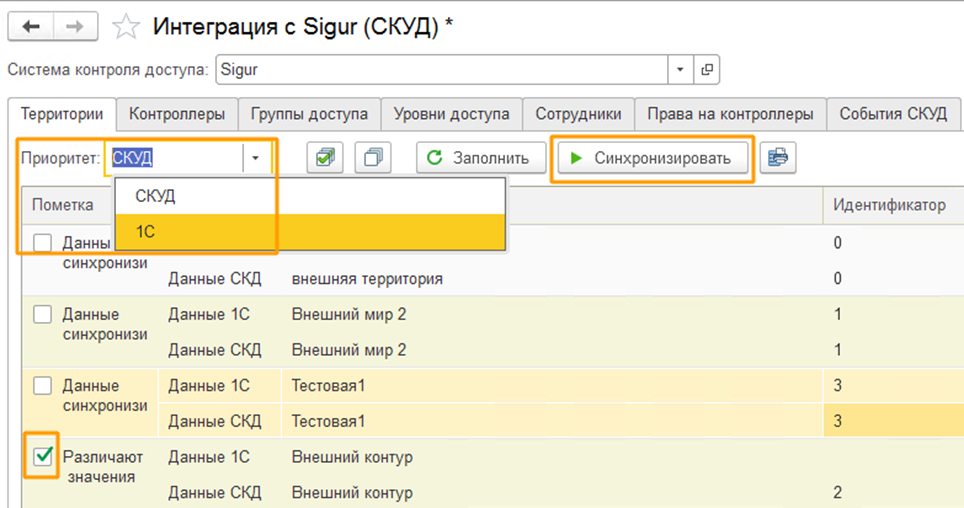Uncheck the Внешний контур row checkbox
Image resolution: width=964 pixels, height=508 pixels.
42,457
